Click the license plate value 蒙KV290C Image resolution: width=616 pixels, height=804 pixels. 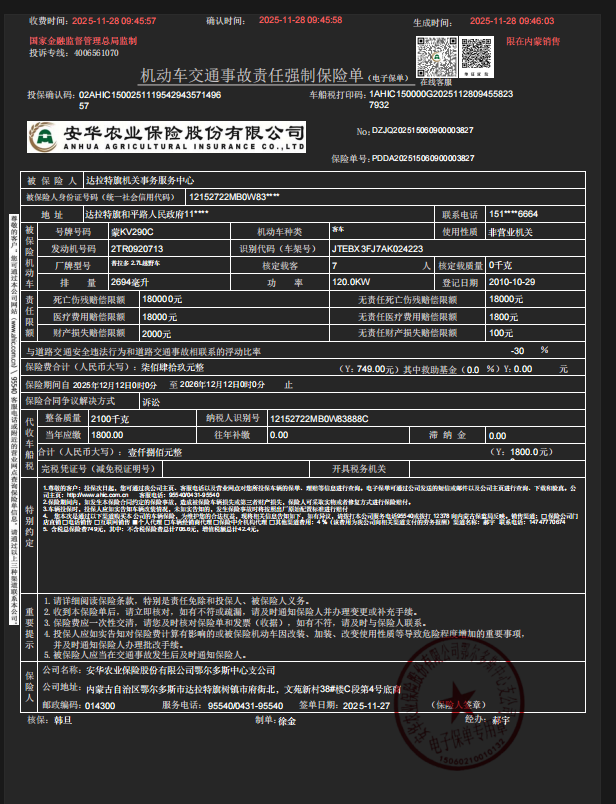point(131,231)
